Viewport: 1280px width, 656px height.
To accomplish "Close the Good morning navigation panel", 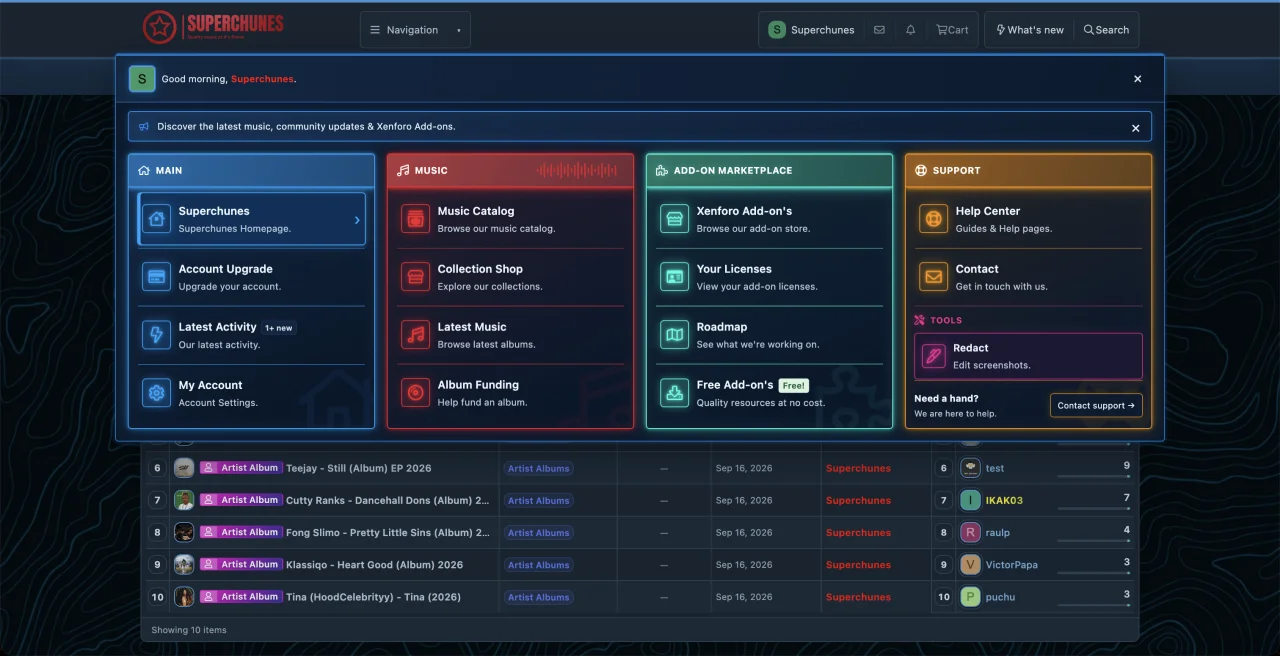I will pos(1137,79).
